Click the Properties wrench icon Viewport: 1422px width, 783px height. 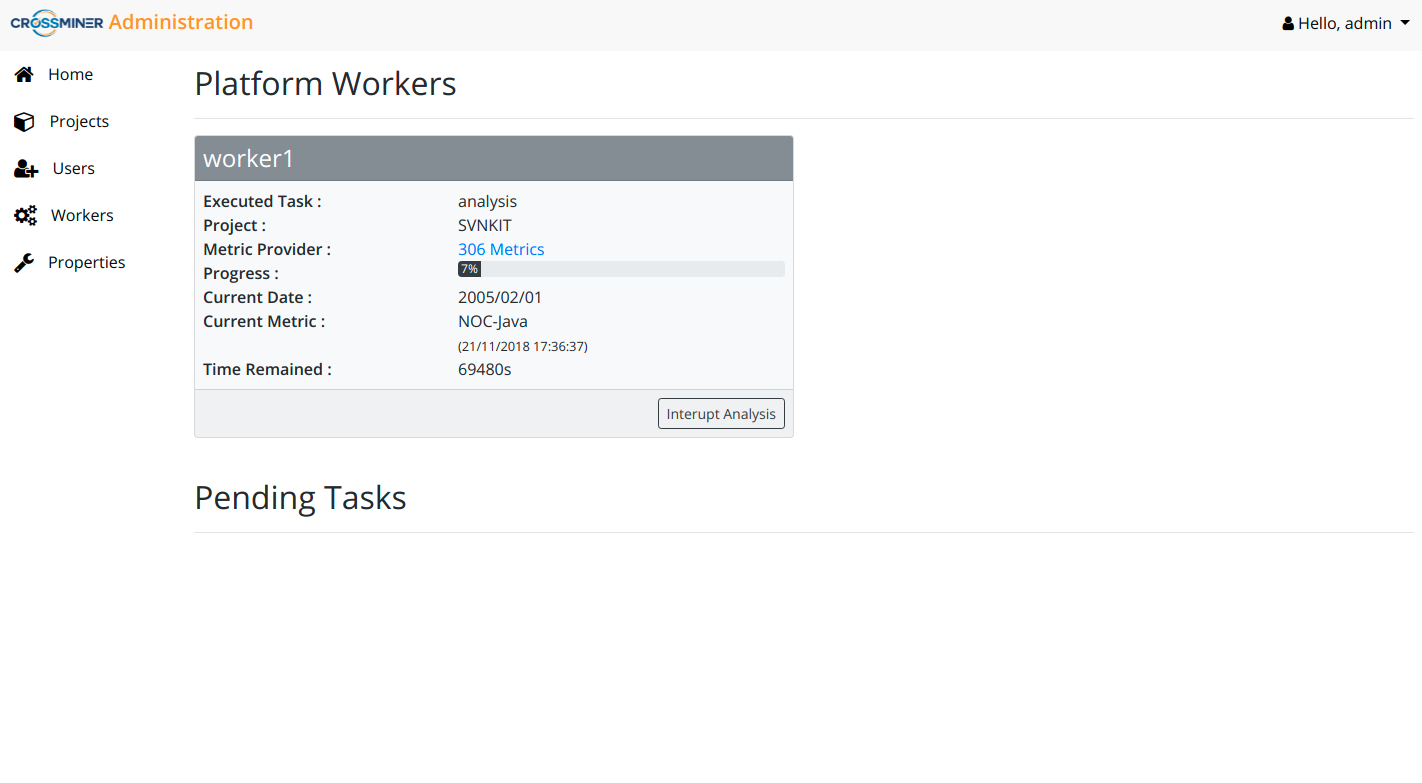24,263
